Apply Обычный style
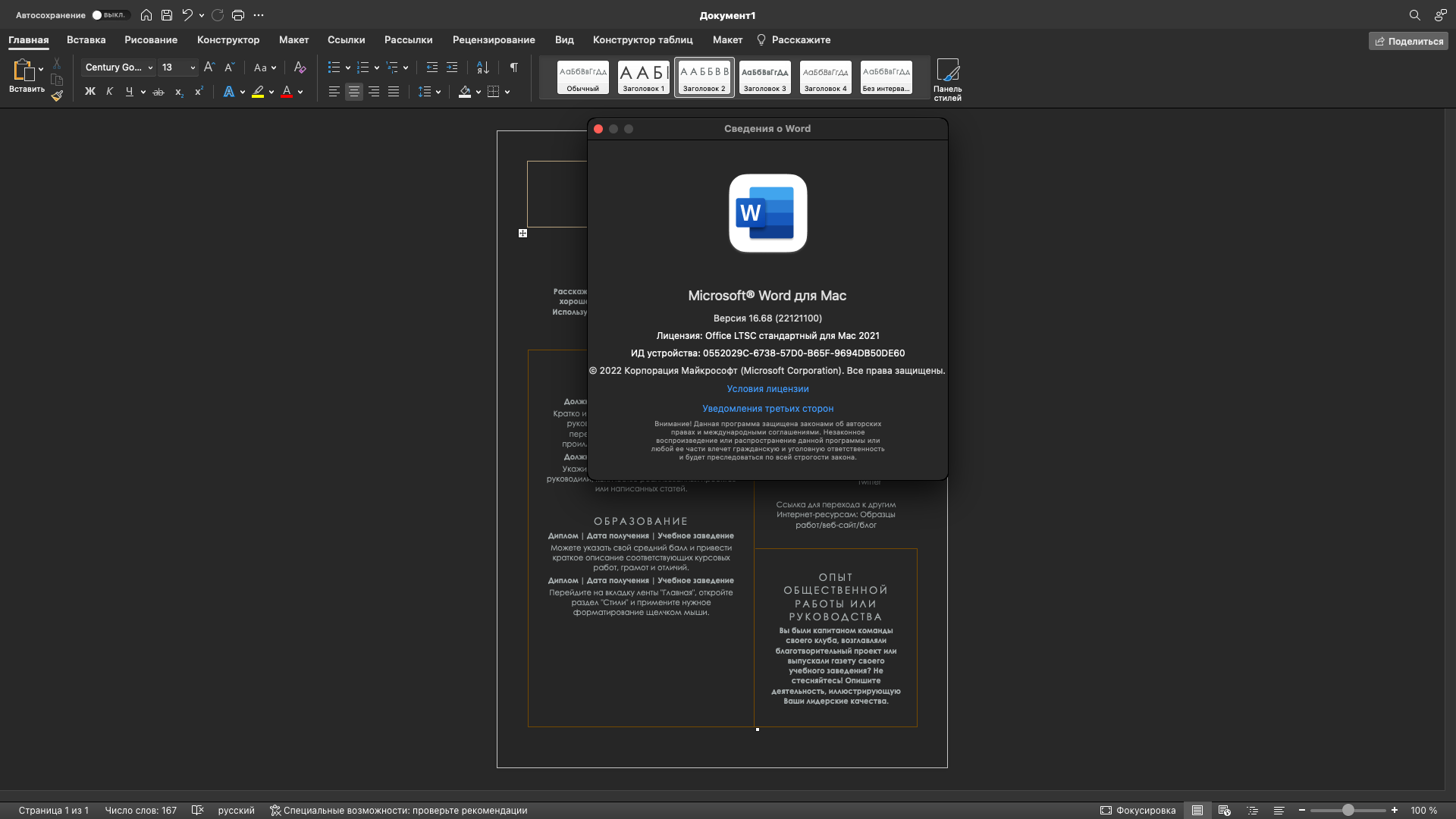Screen dimensions: 1456x819 tap(583, 77)
